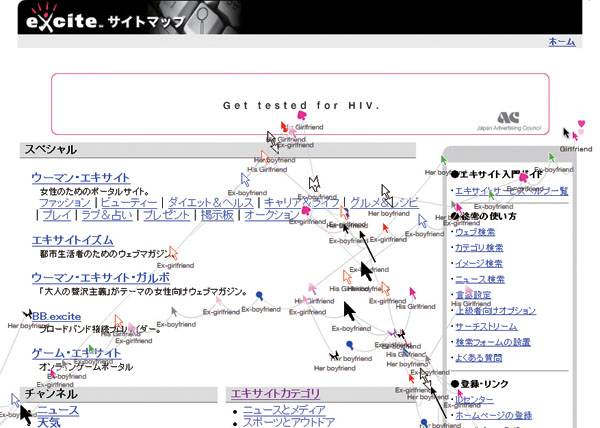
Task: Select the ダイエット&ヘルス link
Action: [x=211, y=203]
